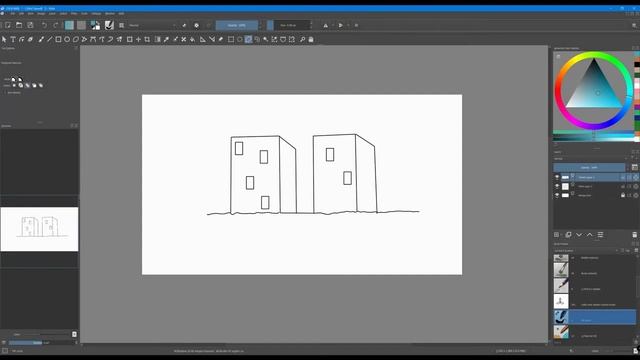Open the File menu
Image resolution: width=640 pixels, height=360 pixels.
13,13
